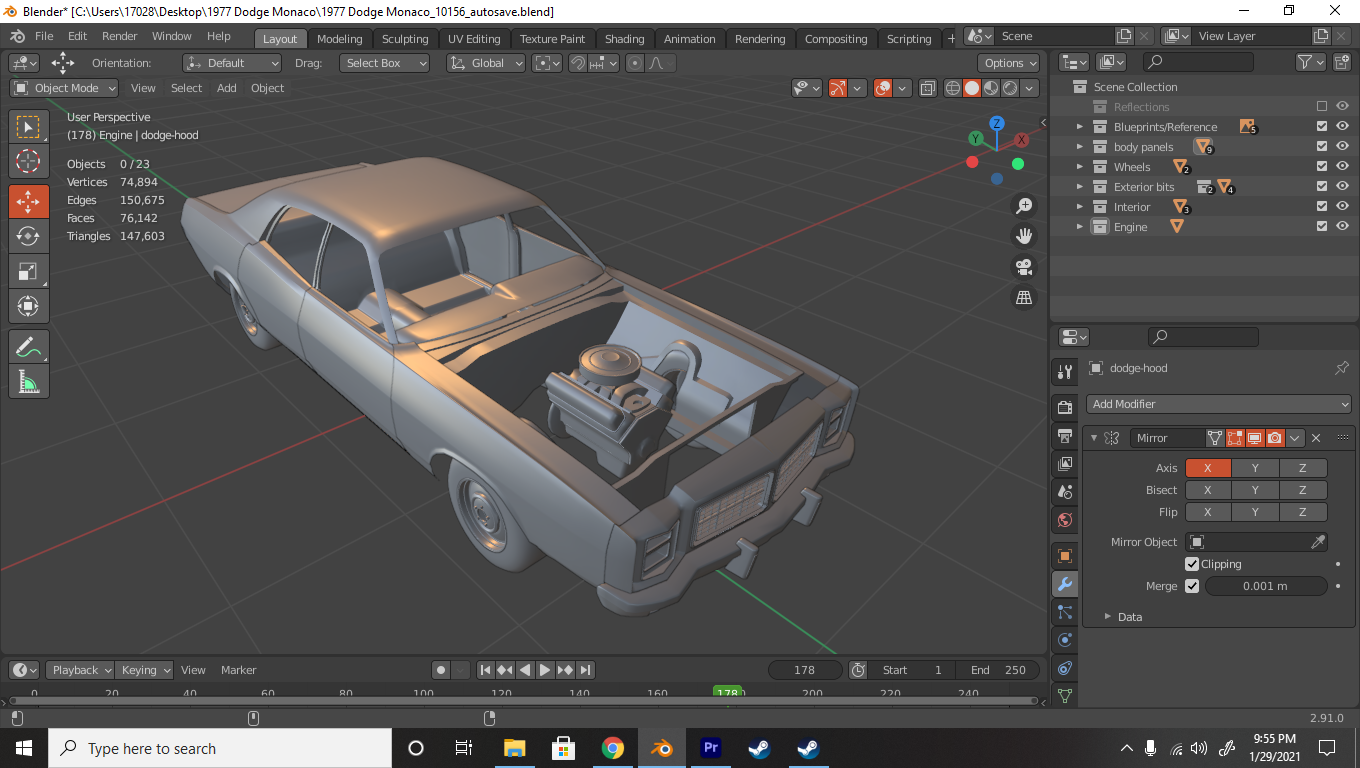This screenshot has width=1360, height=768.
Task: Toggle Bisect X button
Action: (x=1208, y=490)
